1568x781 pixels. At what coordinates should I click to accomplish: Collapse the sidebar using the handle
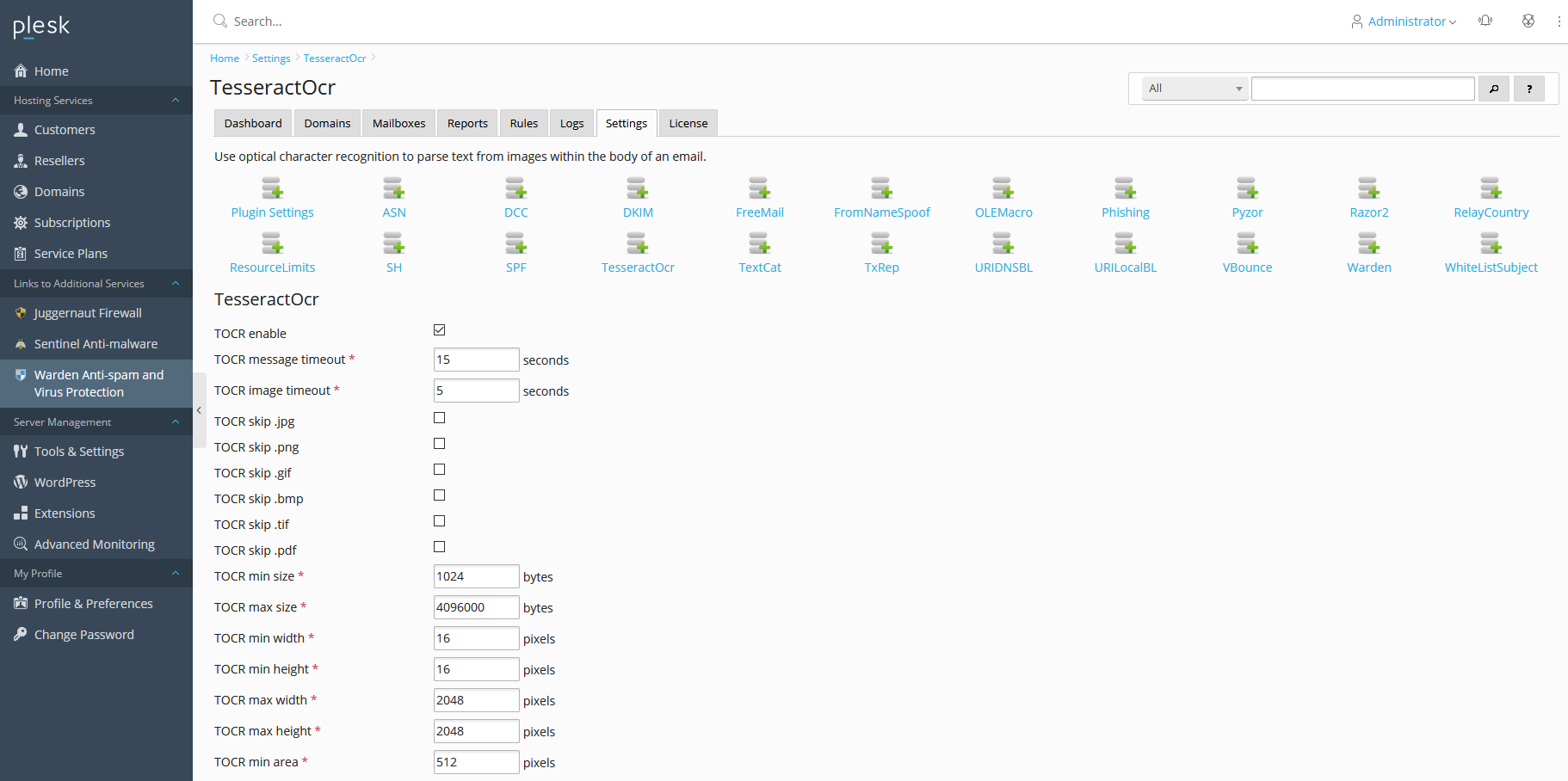(199, 410)
